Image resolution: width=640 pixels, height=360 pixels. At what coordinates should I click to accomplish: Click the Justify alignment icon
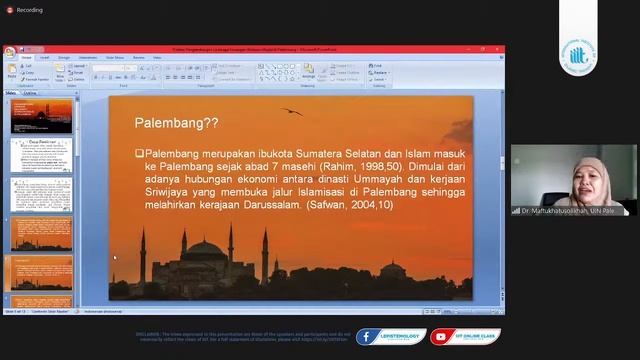click(190, 77)
